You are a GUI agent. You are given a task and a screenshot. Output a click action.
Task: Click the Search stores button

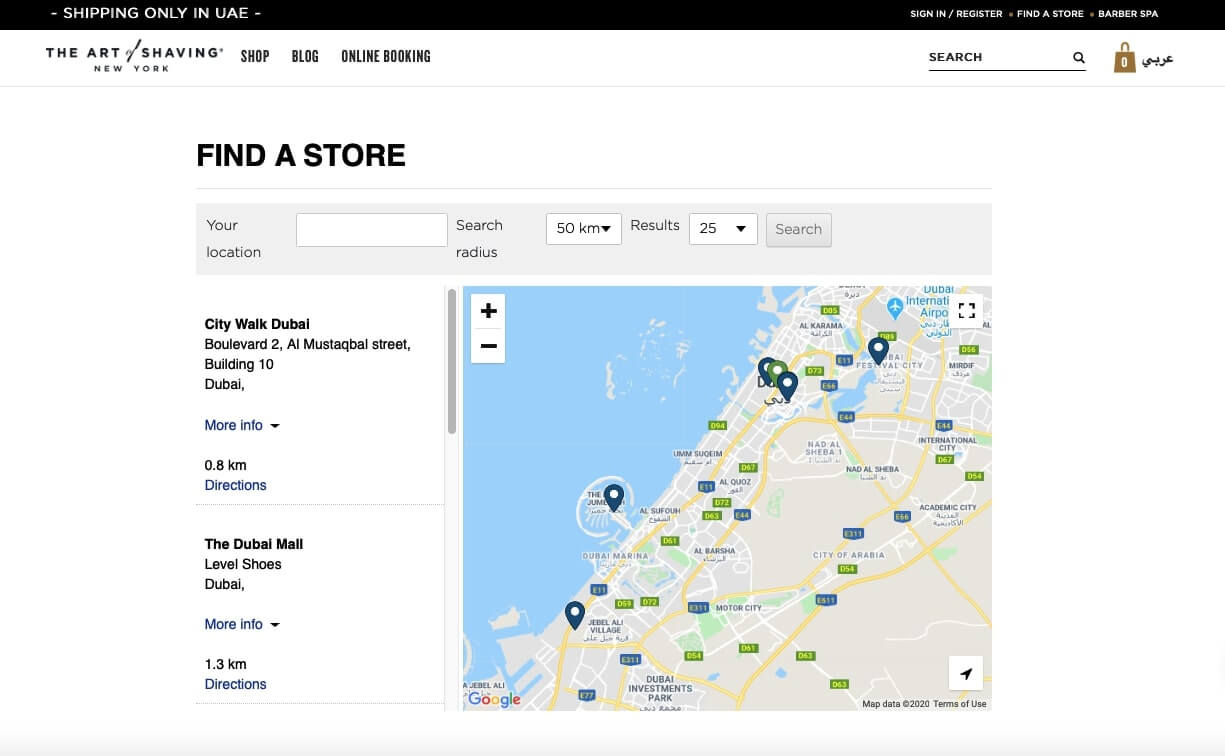point(799,229)
